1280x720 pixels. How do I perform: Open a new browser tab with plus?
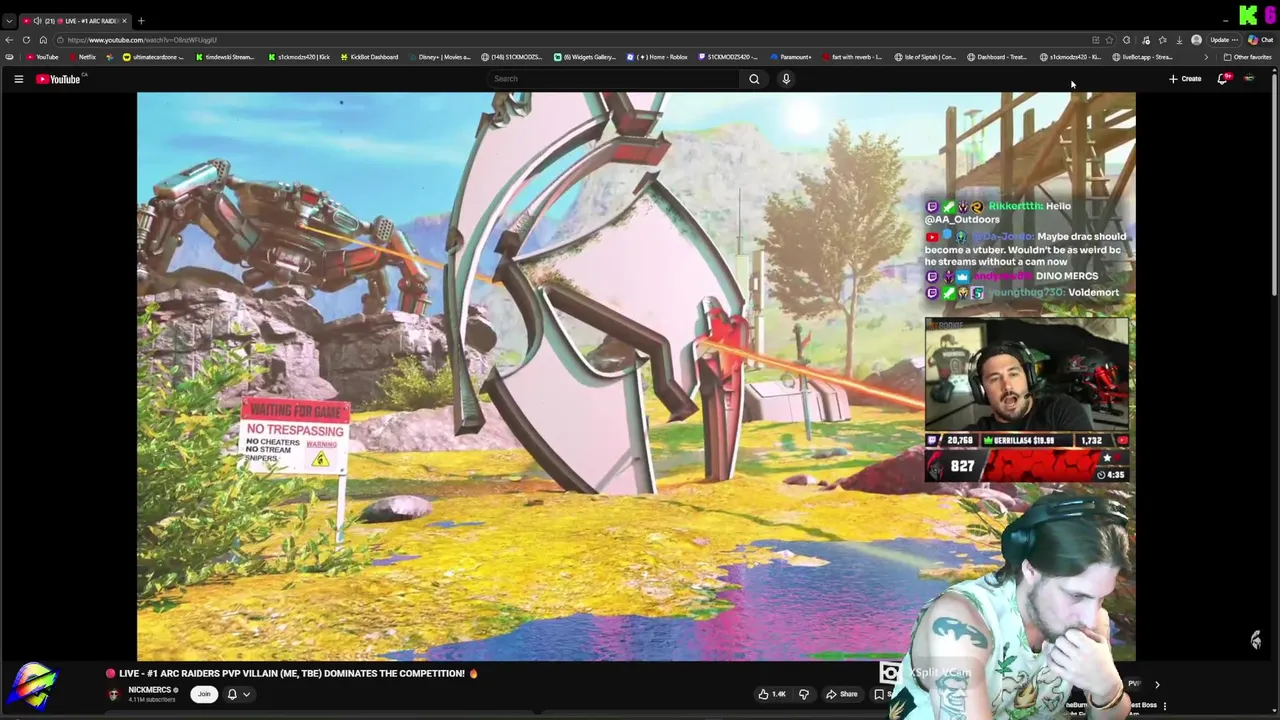[x=141, y=20]
